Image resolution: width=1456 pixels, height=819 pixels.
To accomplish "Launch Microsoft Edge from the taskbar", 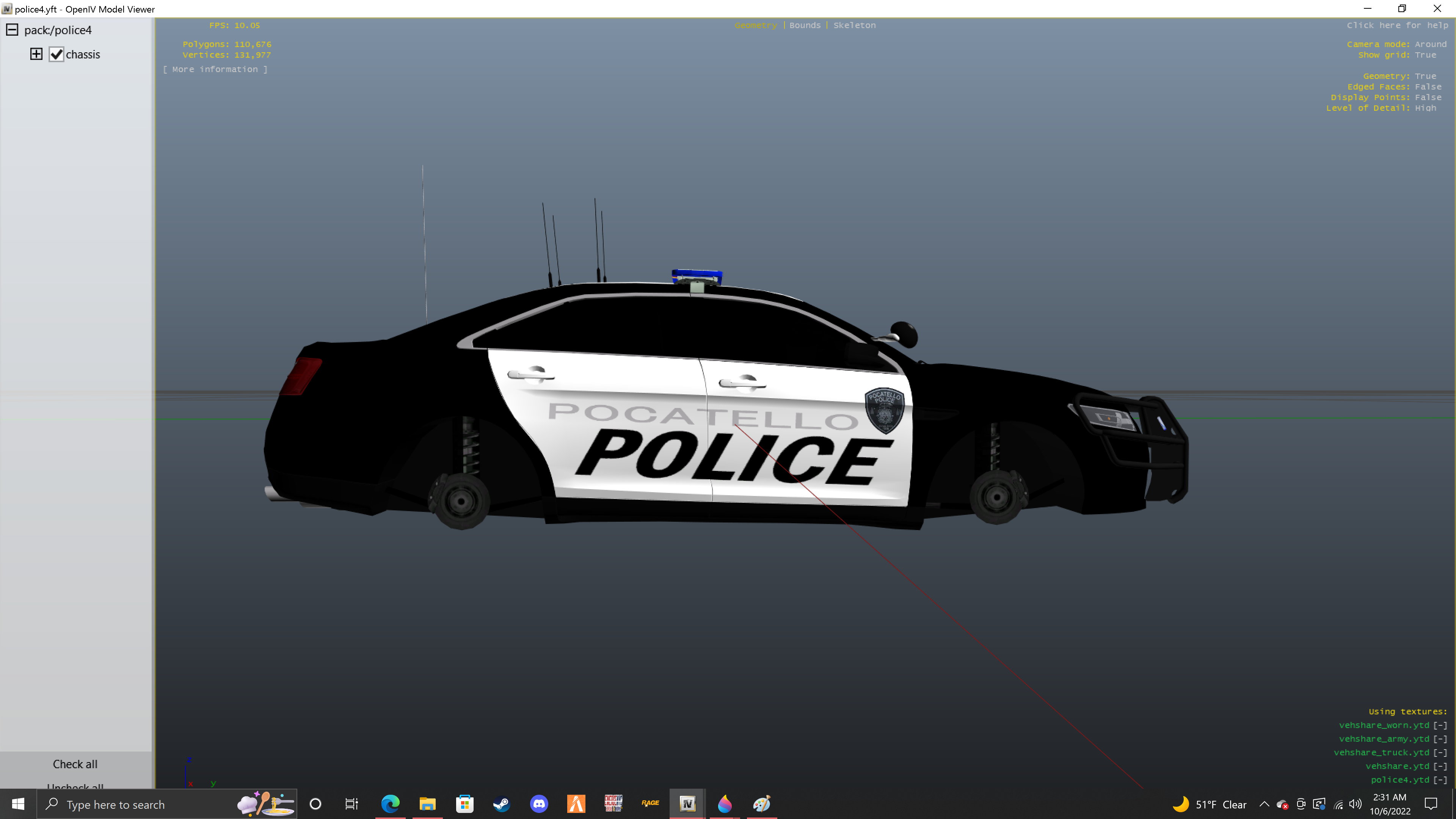I will [390, 804].
